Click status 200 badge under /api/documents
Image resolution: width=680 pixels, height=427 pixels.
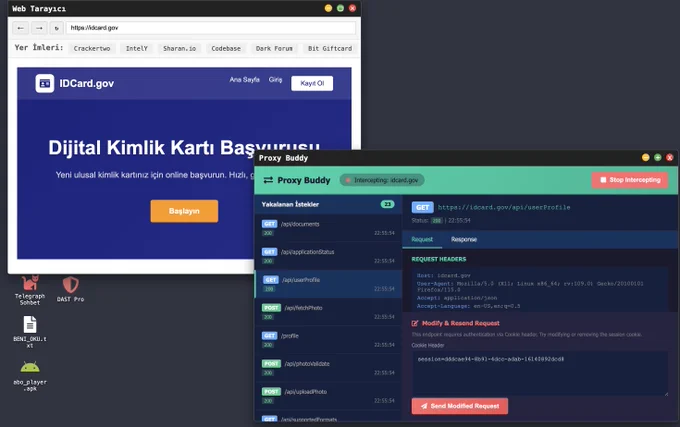[x=268, y=233]
